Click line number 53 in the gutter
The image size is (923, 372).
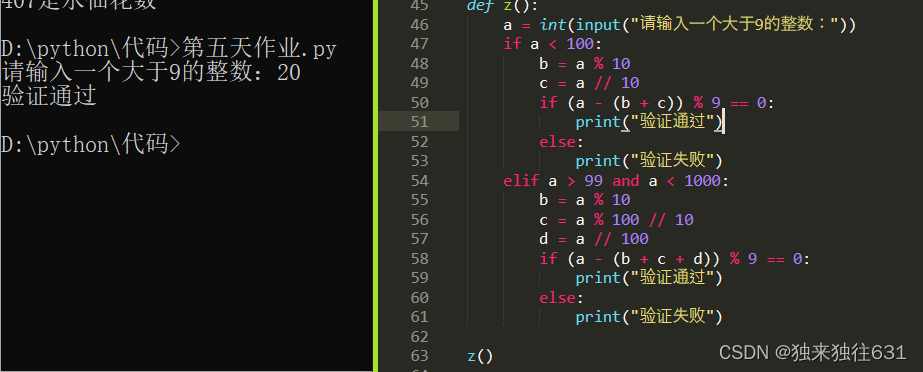click(x=419, y=161)
